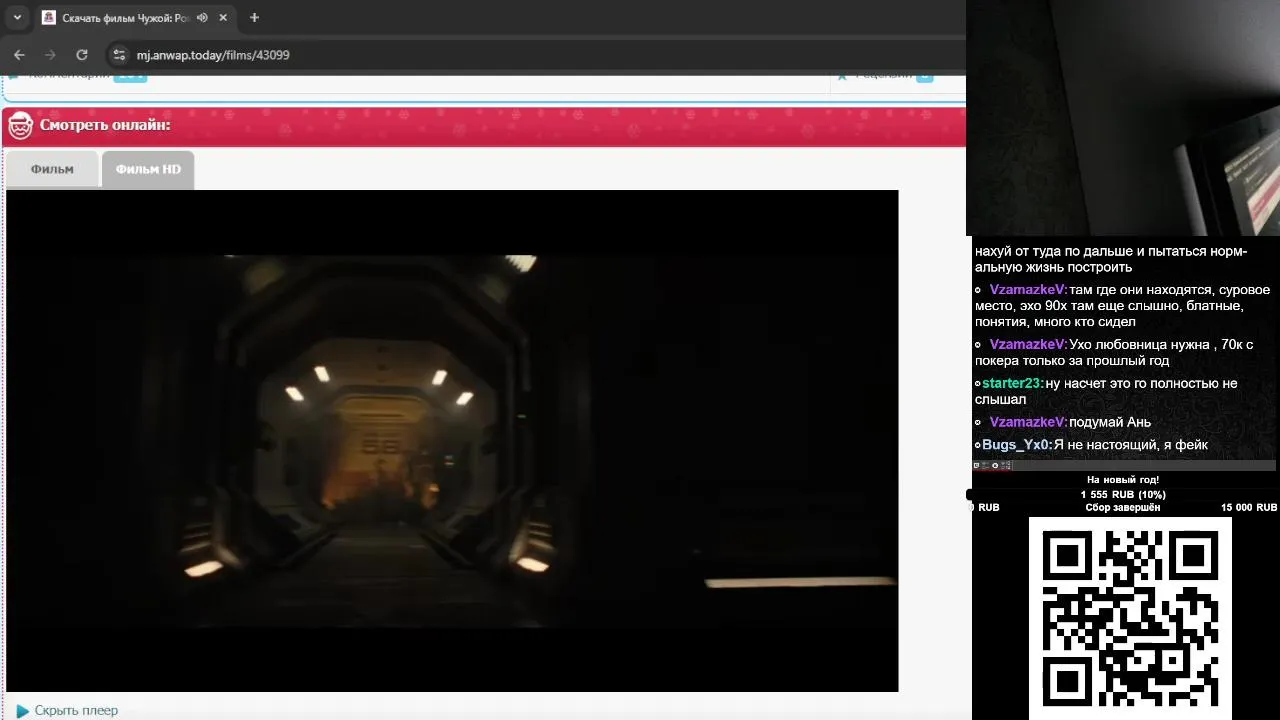Click the 'На новый год!' donation goal title
Image resolution: width=1280 pixels, height=720 pixels.
tap(1123, 480)
